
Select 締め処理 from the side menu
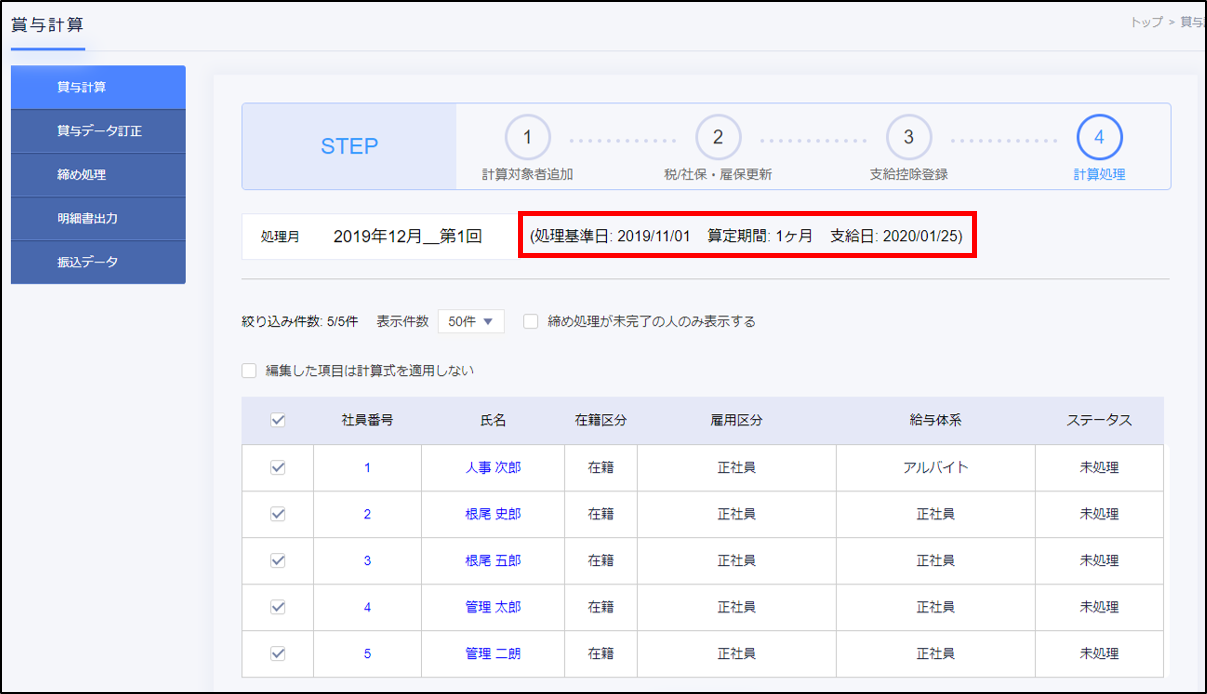pos(98,175)
